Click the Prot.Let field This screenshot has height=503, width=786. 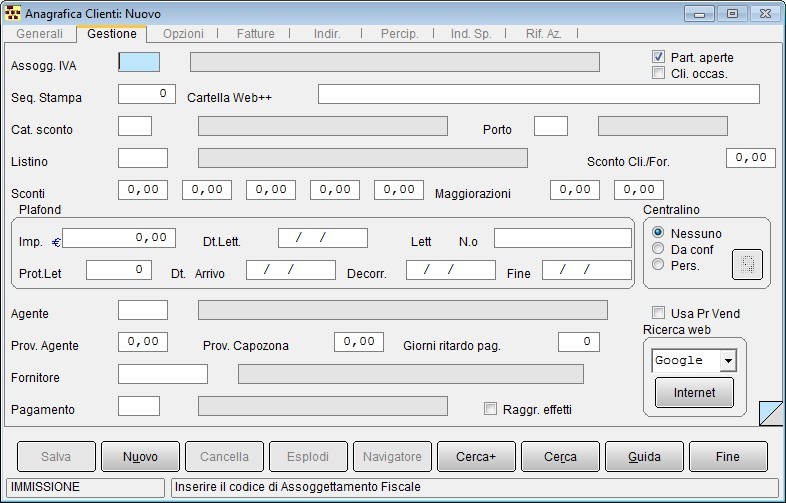[119, 270]
